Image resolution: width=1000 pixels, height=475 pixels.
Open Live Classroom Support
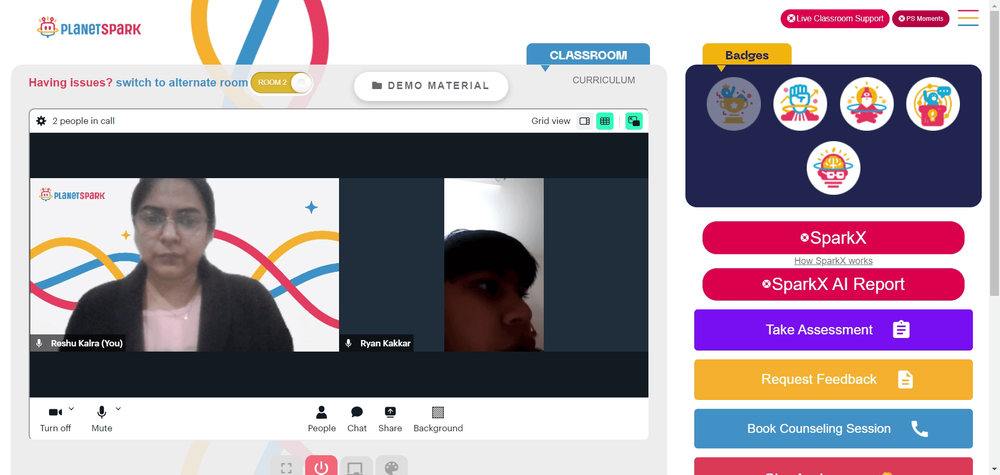(x=835, y=18)
